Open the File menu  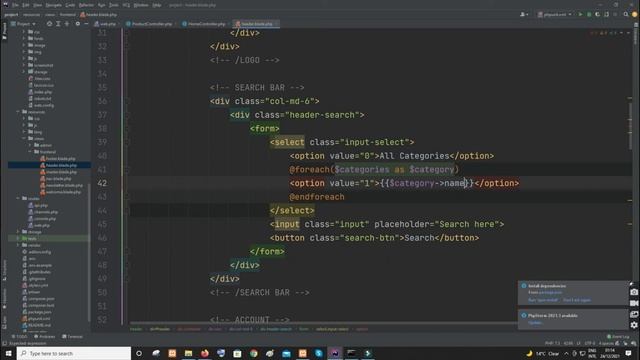point(15,5)
